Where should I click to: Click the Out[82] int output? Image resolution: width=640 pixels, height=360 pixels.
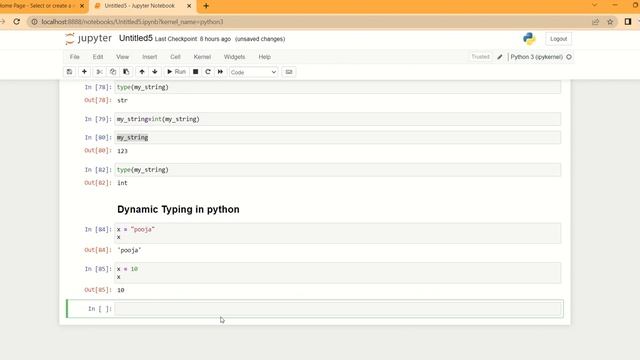tap(122, 183)
